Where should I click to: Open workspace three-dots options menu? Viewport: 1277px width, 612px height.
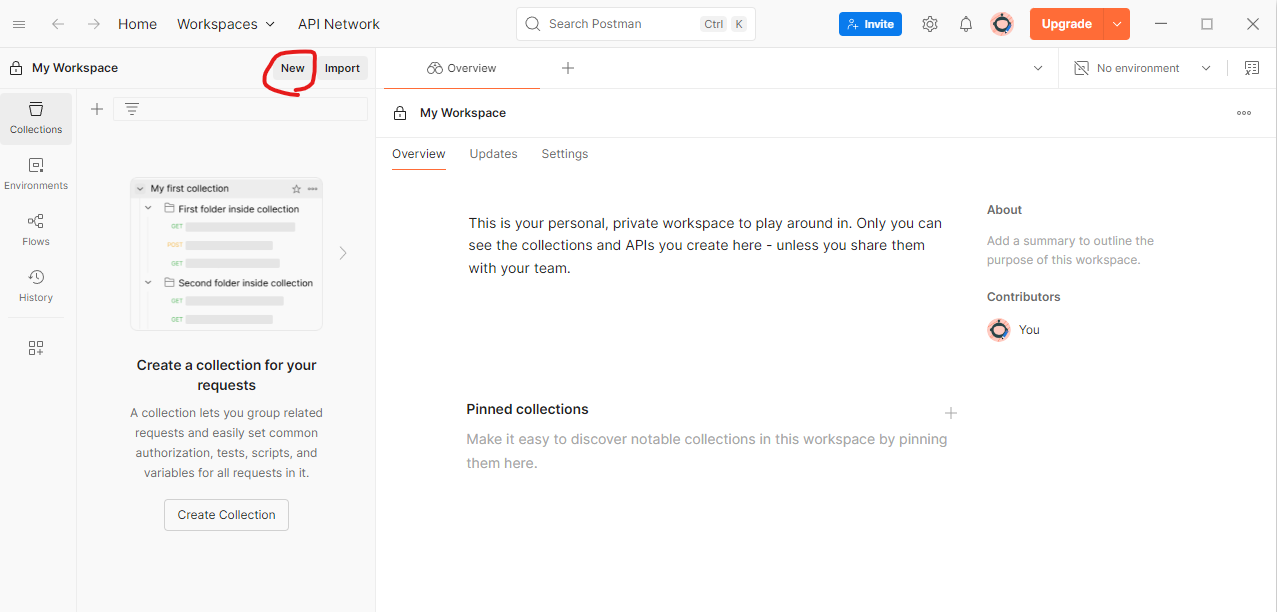[x=1244, y=113]
